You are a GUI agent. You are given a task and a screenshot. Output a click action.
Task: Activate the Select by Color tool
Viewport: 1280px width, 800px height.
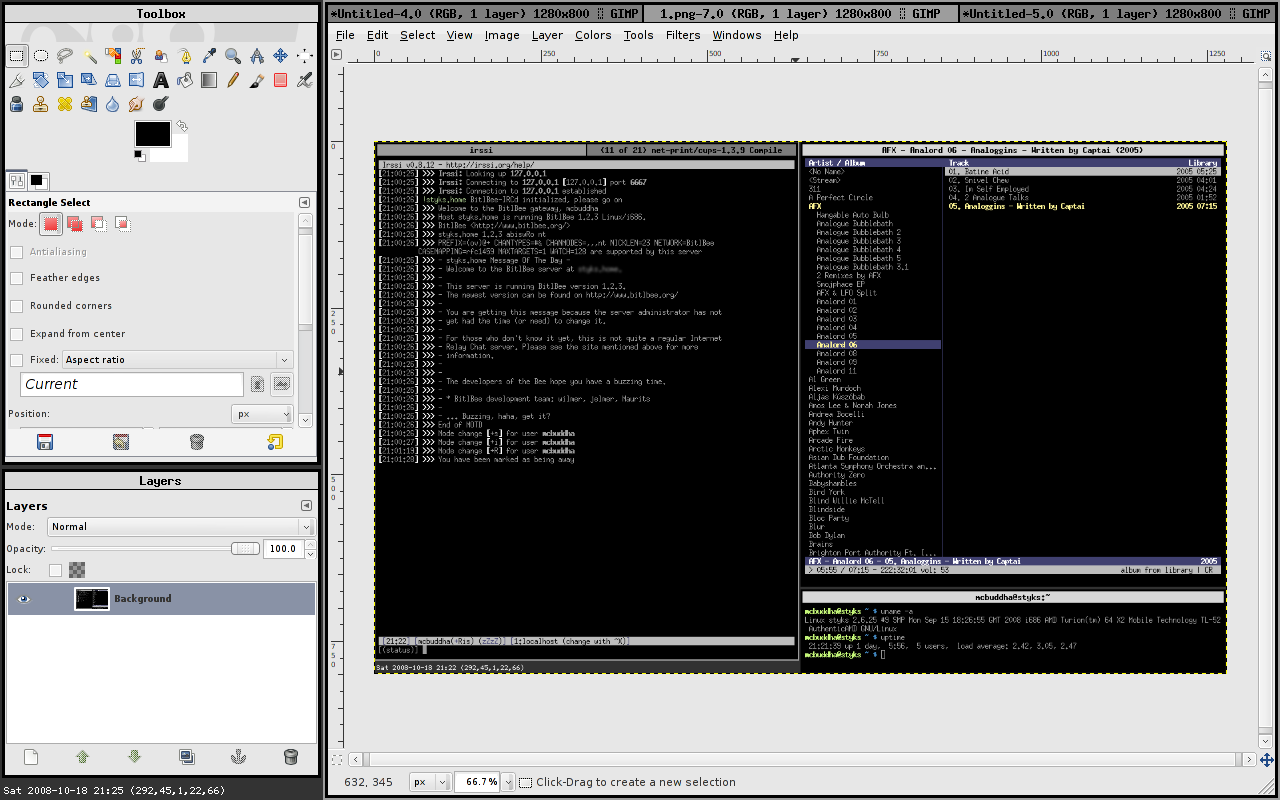click(x=113, y=56)
